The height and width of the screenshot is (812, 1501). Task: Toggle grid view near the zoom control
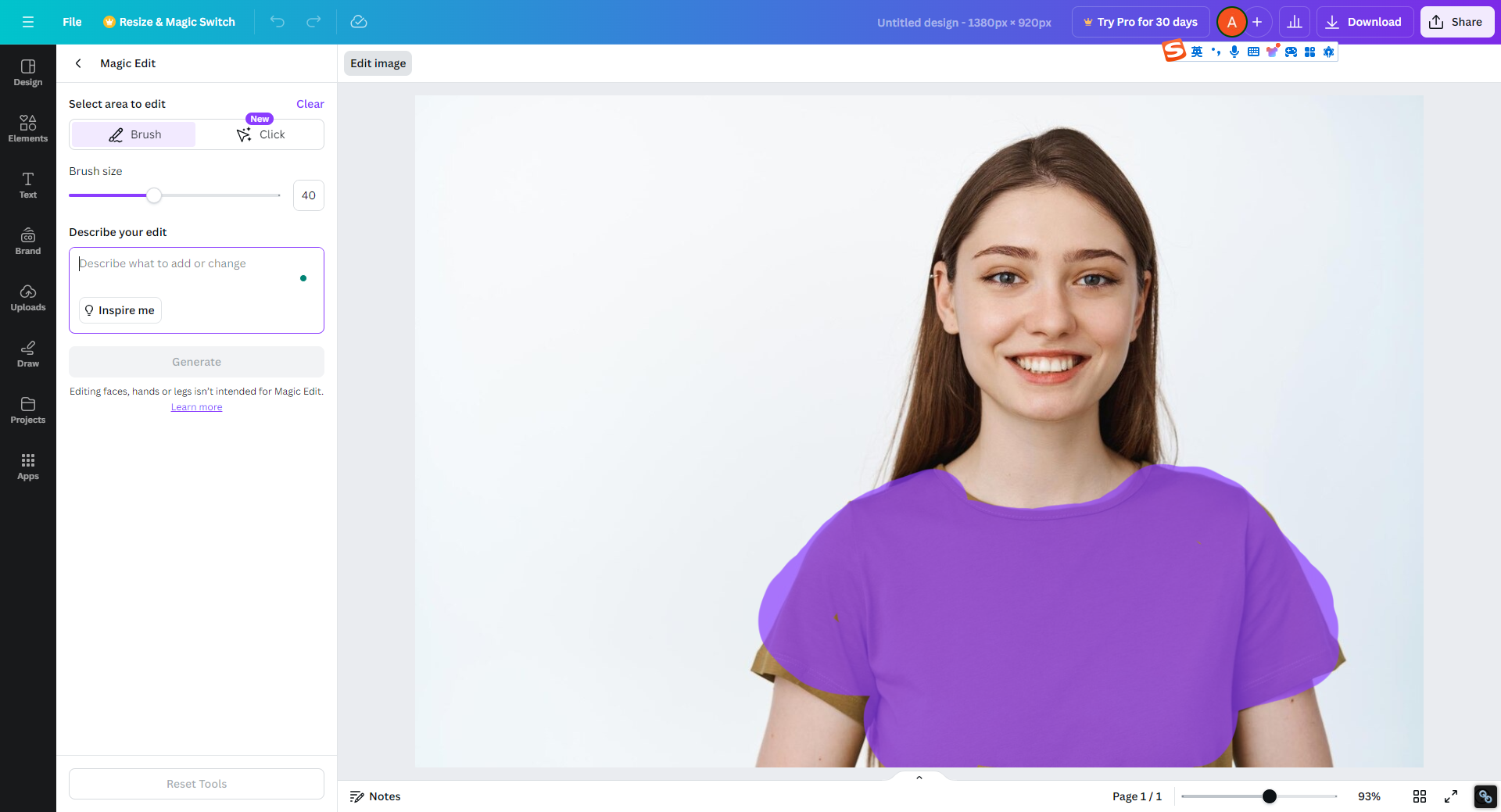click(1420, 796)
